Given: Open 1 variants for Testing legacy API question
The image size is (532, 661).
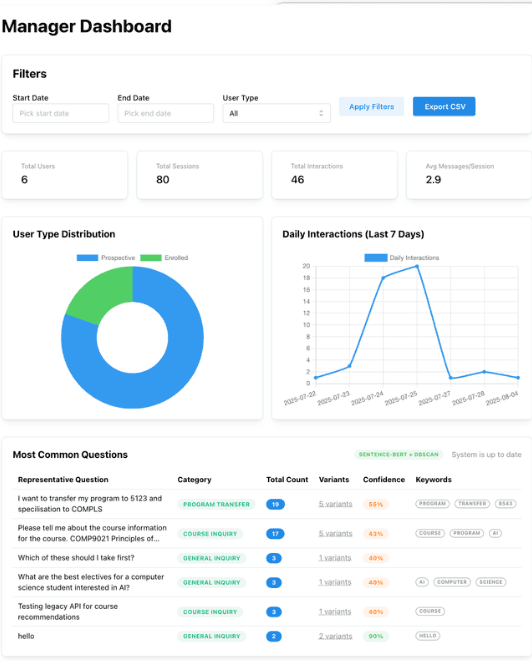Looking at the screenshot, I should 335,612.
